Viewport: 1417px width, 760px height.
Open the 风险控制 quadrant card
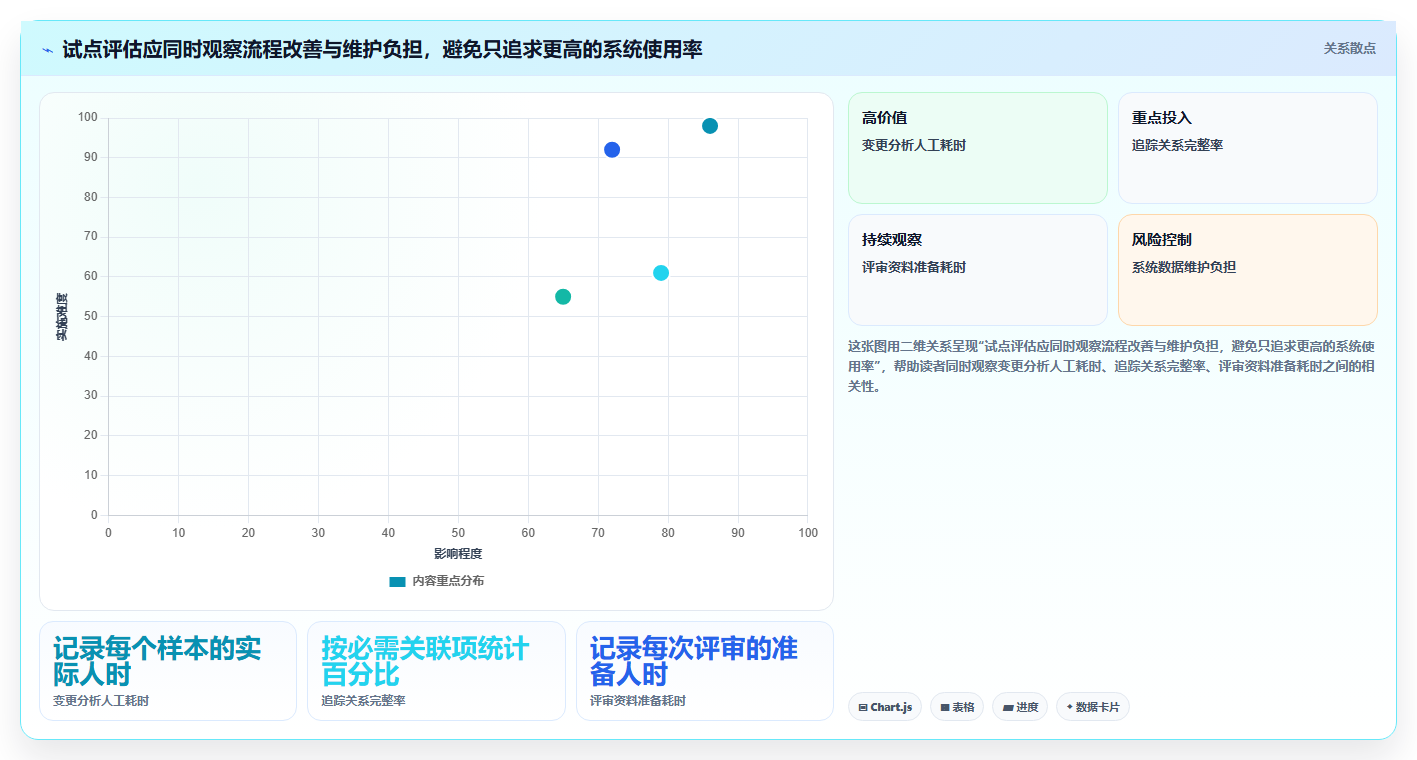[1248, 270]
